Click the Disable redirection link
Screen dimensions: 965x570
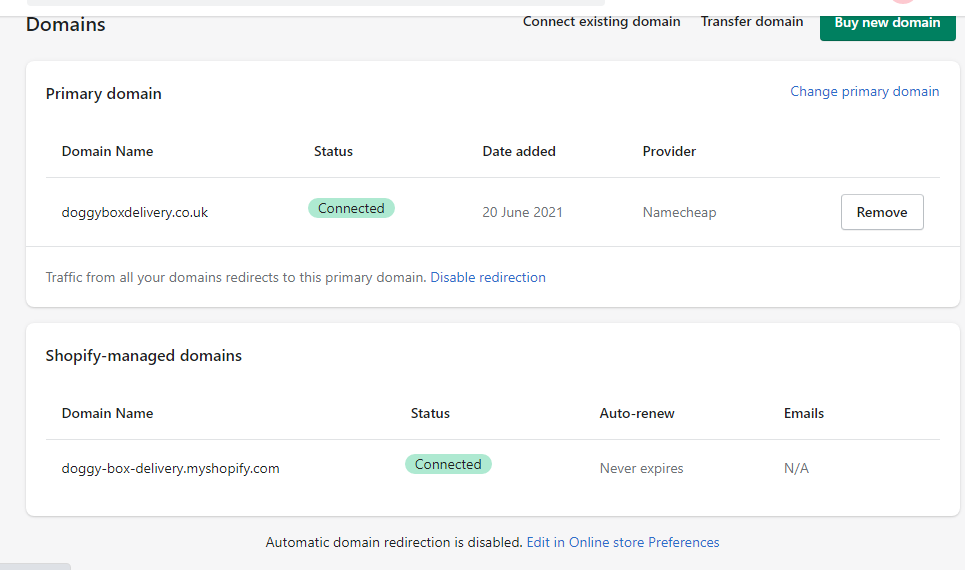tap(488, 277)
